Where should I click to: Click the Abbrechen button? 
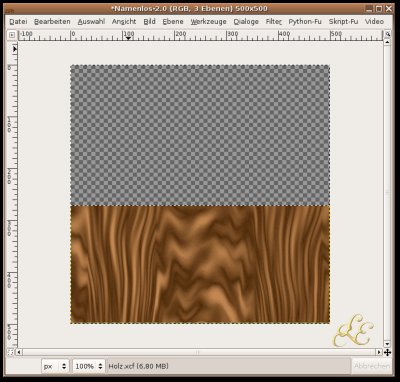tap(372, 366)
